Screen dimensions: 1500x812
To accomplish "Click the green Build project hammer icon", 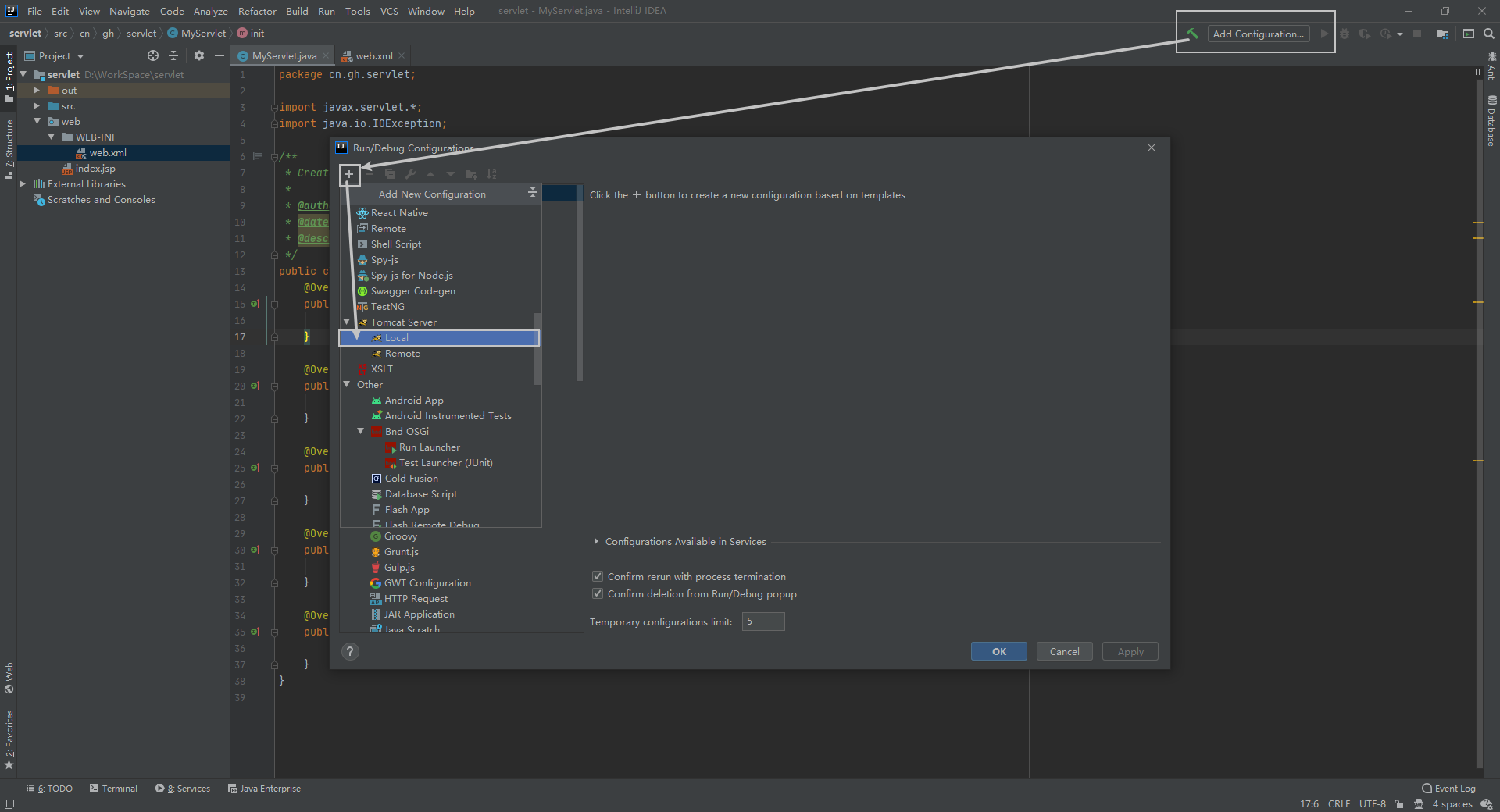I will pyautogui.click(x=1192, y=34).
